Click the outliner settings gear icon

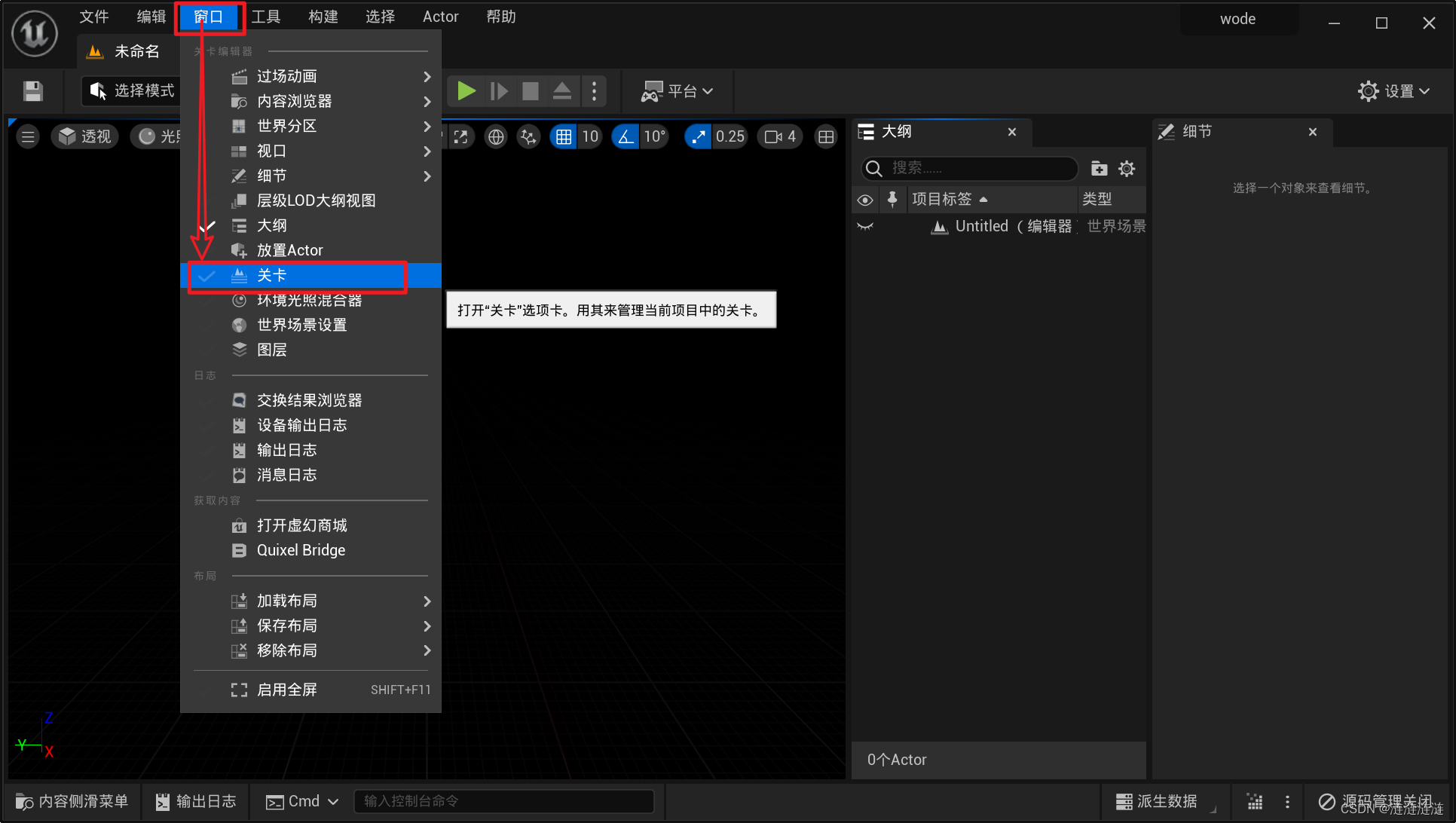1127,168
